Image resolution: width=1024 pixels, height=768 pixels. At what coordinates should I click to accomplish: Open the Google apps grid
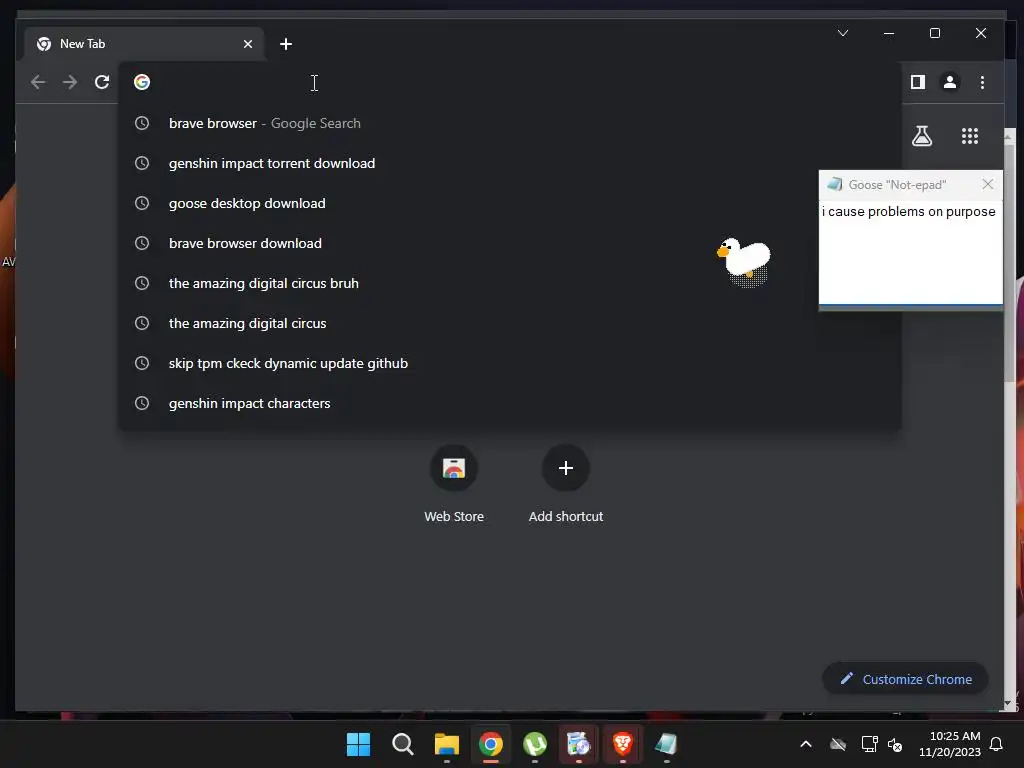click(970, 136)
